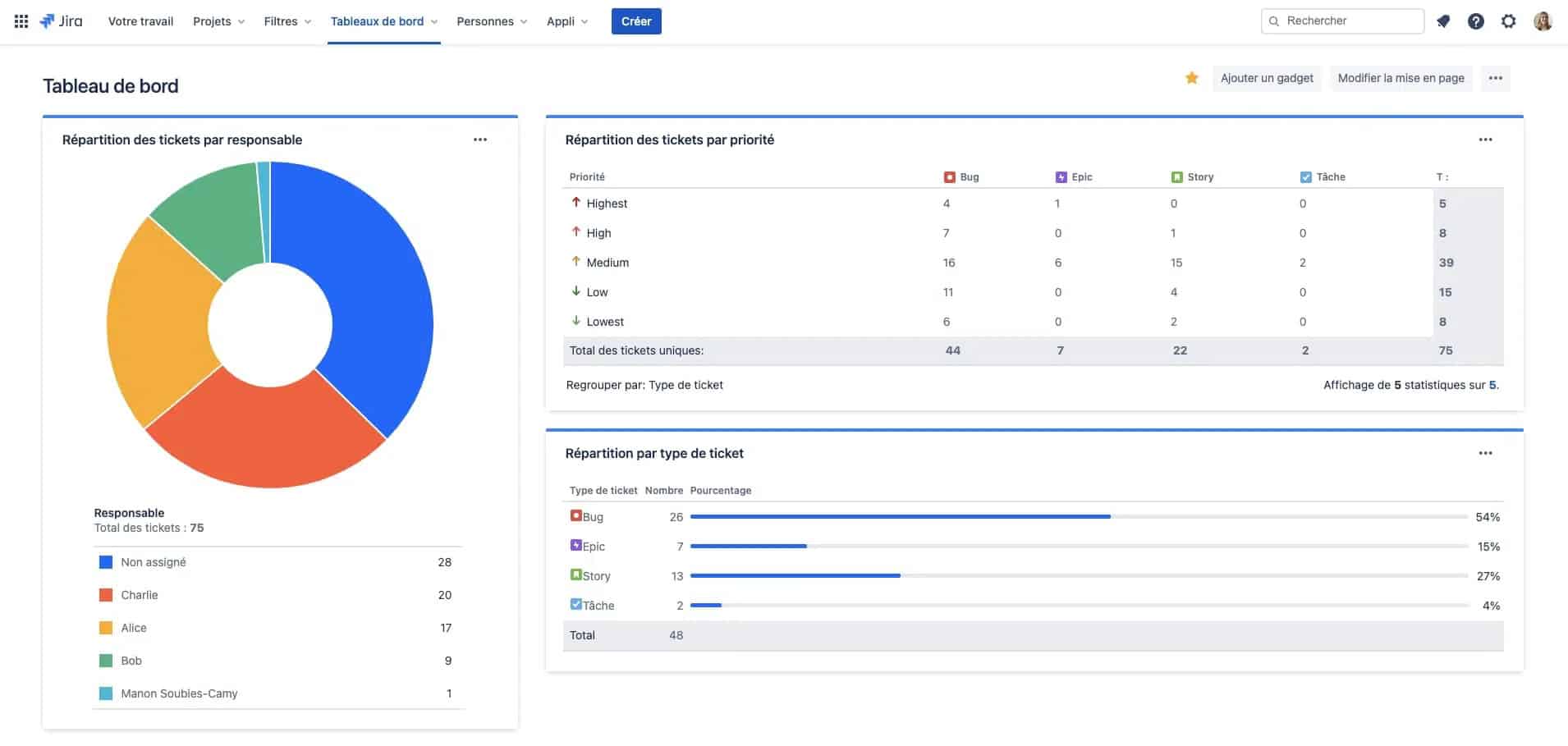Expand the Projets dropdown
The image size is (1568, 746).
tap(218, 21)
